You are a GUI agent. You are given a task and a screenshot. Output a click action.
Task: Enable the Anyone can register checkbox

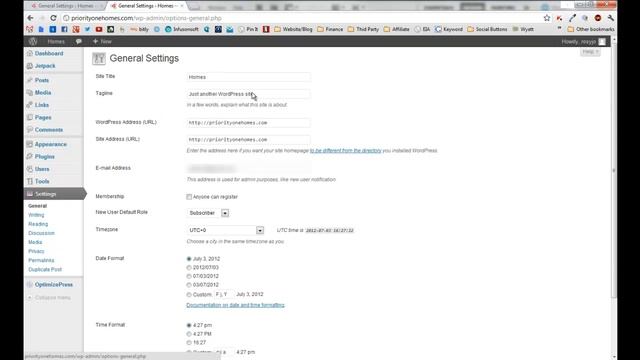[189, 197]
